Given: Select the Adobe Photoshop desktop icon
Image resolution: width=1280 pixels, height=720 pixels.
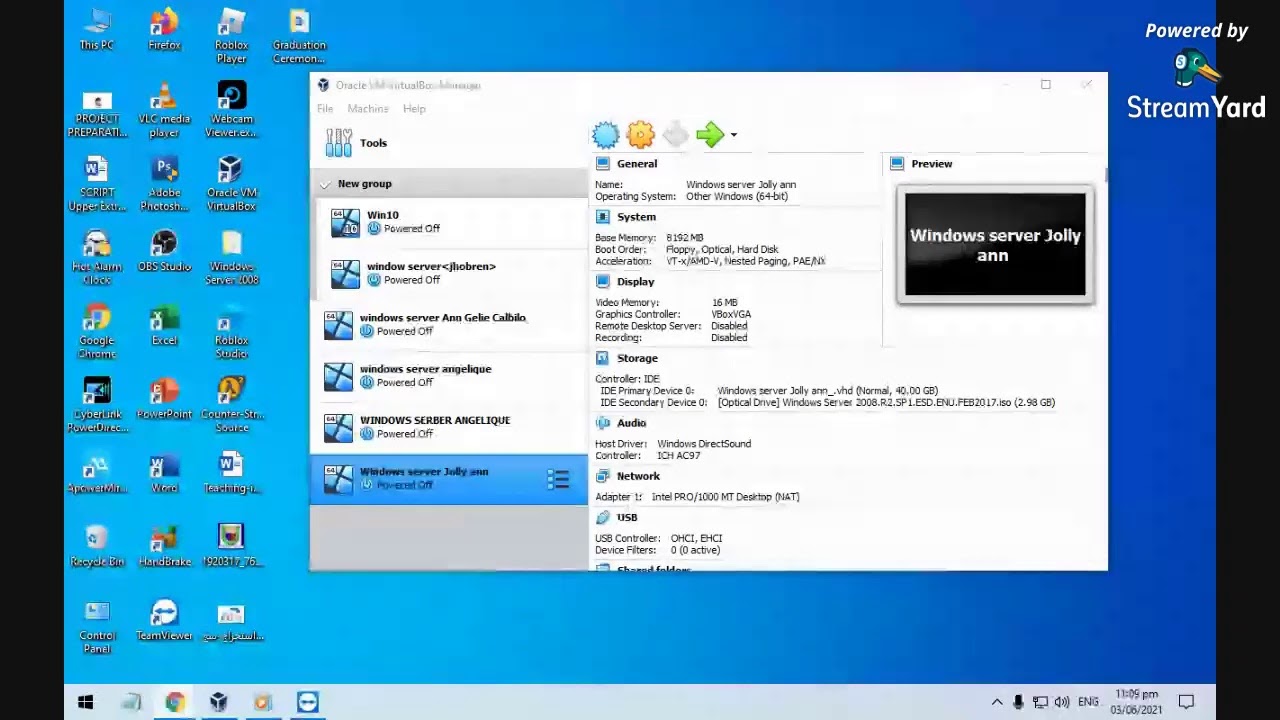Looking at the screenshot, I should click(164, 185).
